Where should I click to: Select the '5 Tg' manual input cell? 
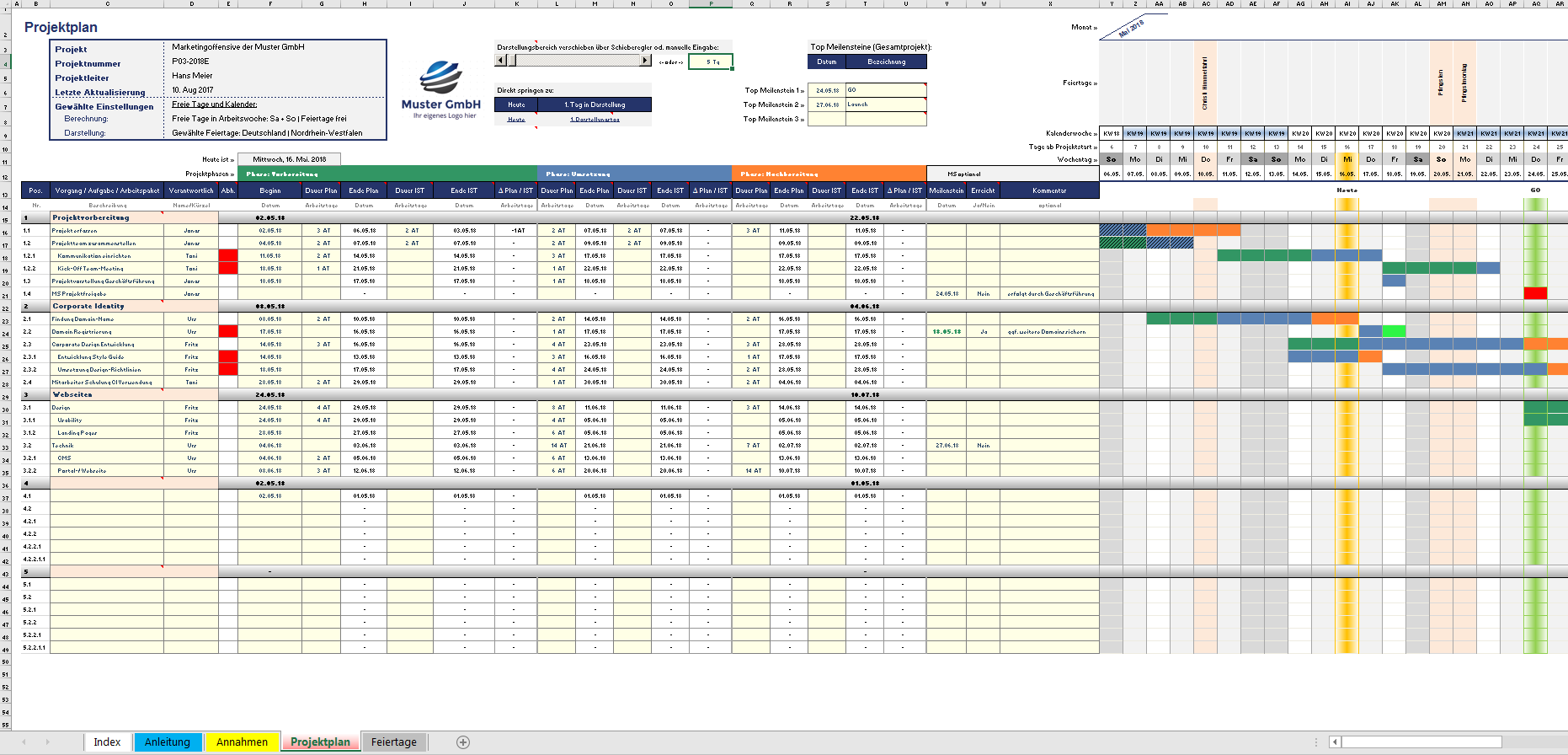[x=711, y=62]
